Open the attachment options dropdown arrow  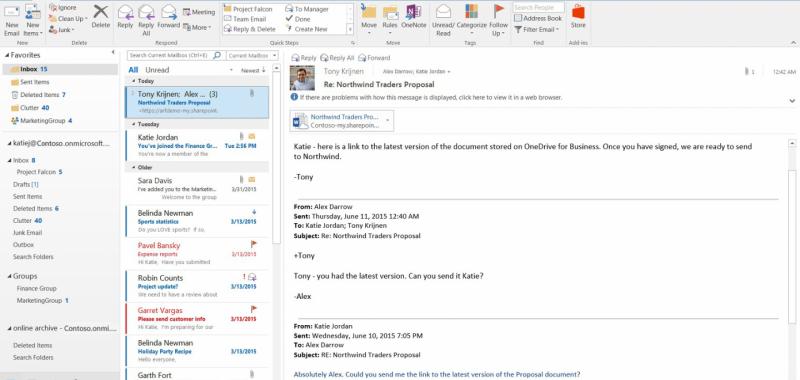[x=387, y=121]
